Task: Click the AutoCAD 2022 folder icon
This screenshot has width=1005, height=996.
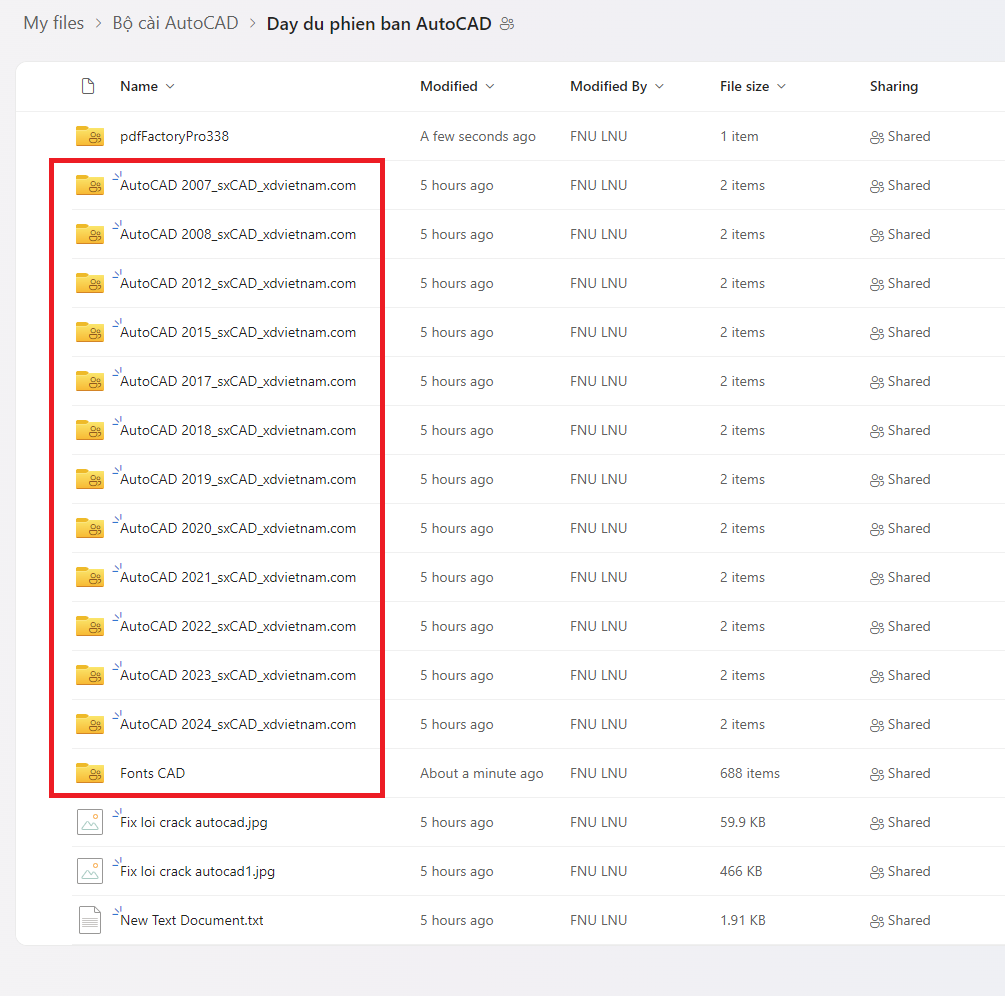Action: click(x=89, y=626)
